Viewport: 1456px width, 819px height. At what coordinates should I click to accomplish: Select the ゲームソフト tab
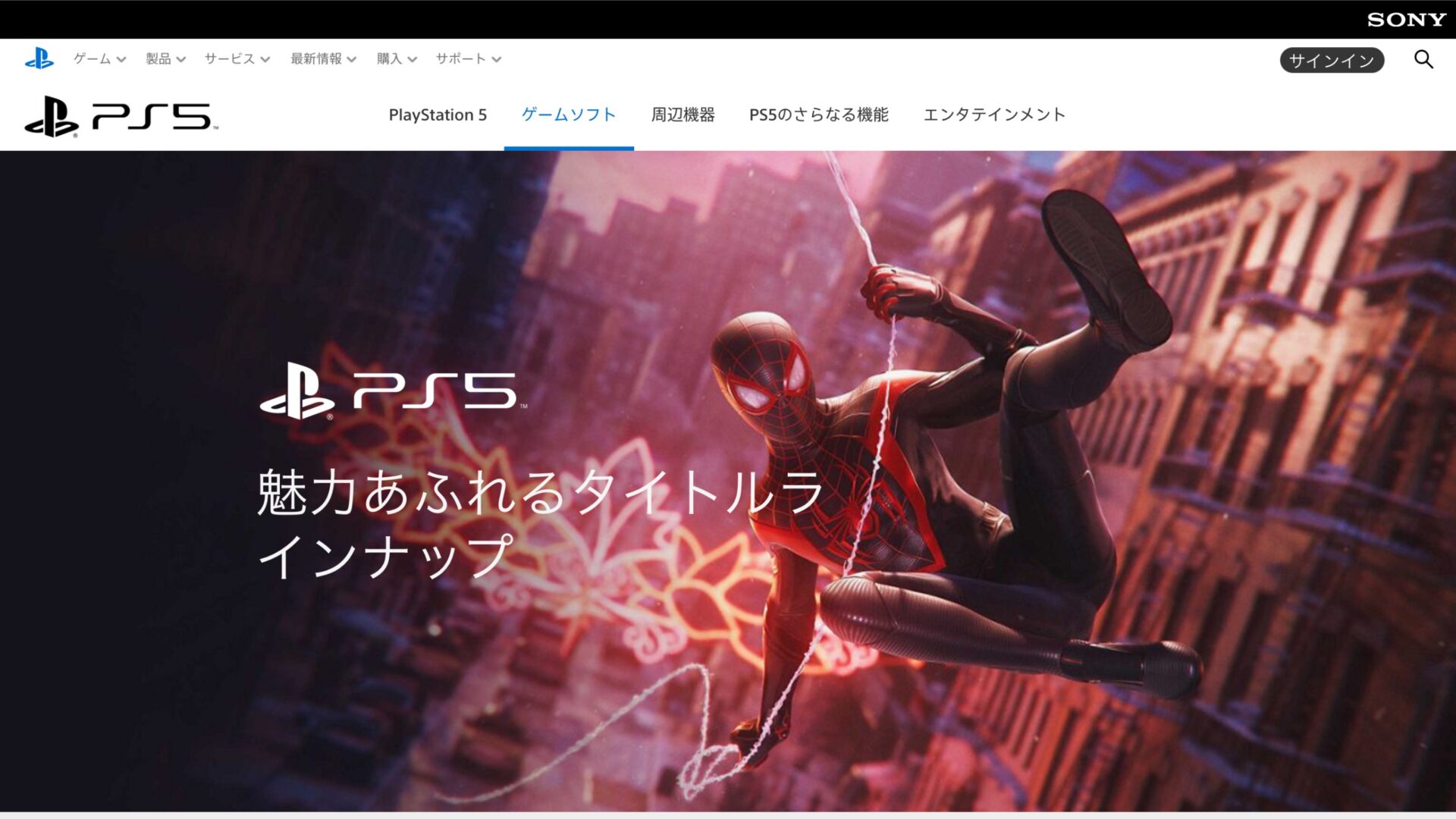[569, 115]
